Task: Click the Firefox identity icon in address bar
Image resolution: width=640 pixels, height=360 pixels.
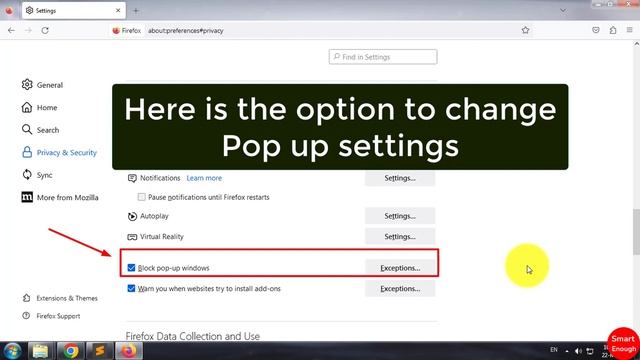Action: pos(116,31)
